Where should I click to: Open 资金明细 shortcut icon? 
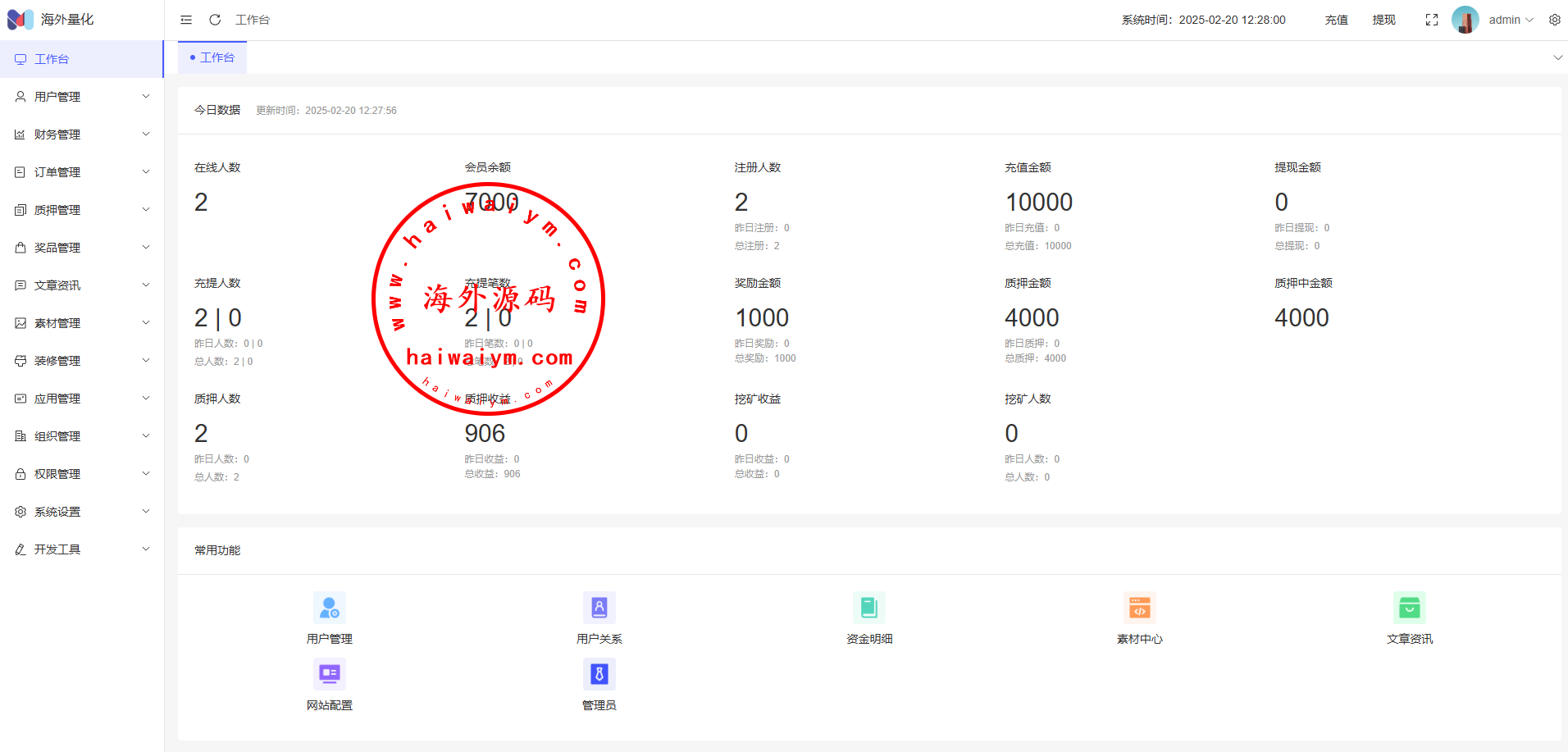pyautogui.click(x=868, y=608)
